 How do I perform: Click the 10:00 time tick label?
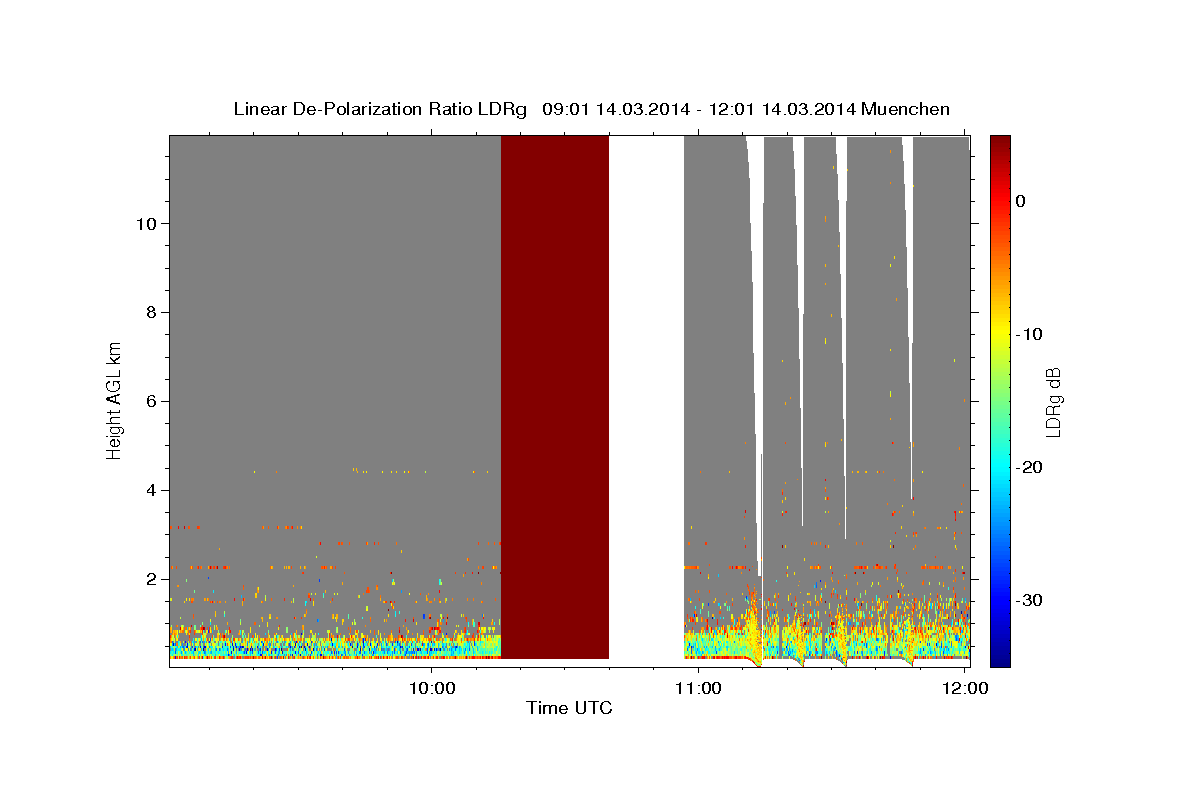click(x=433, y=688)
